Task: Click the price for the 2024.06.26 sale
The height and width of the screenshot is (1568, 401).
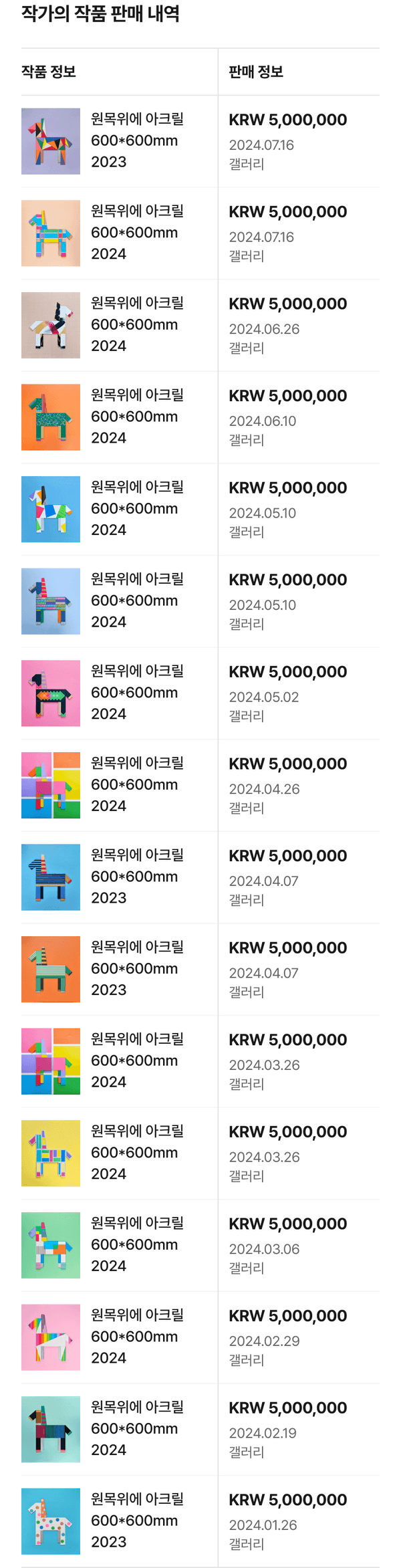Action: [x=287, y=304]
